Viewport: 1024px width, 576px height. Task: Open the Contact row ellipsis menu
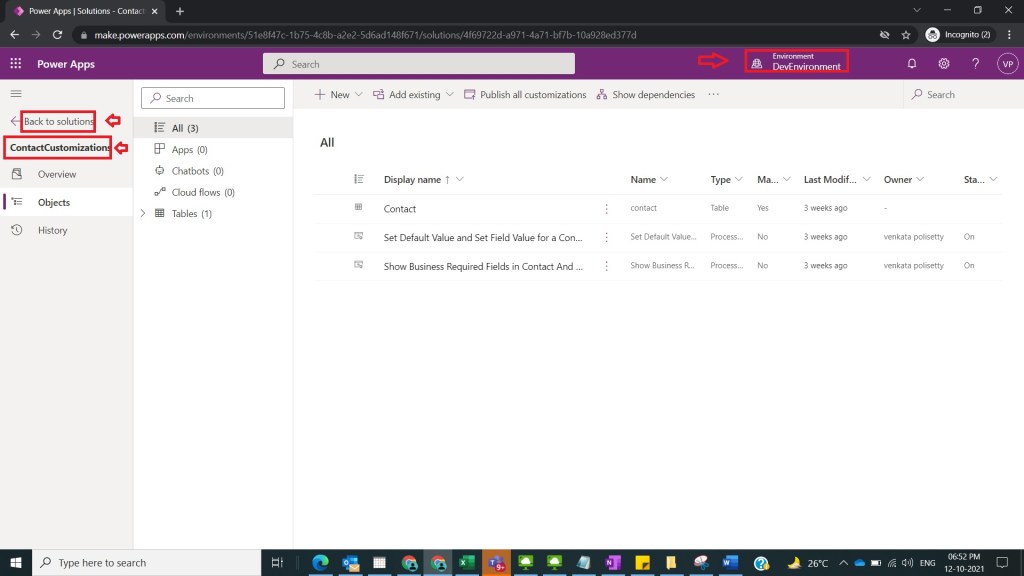606,208
